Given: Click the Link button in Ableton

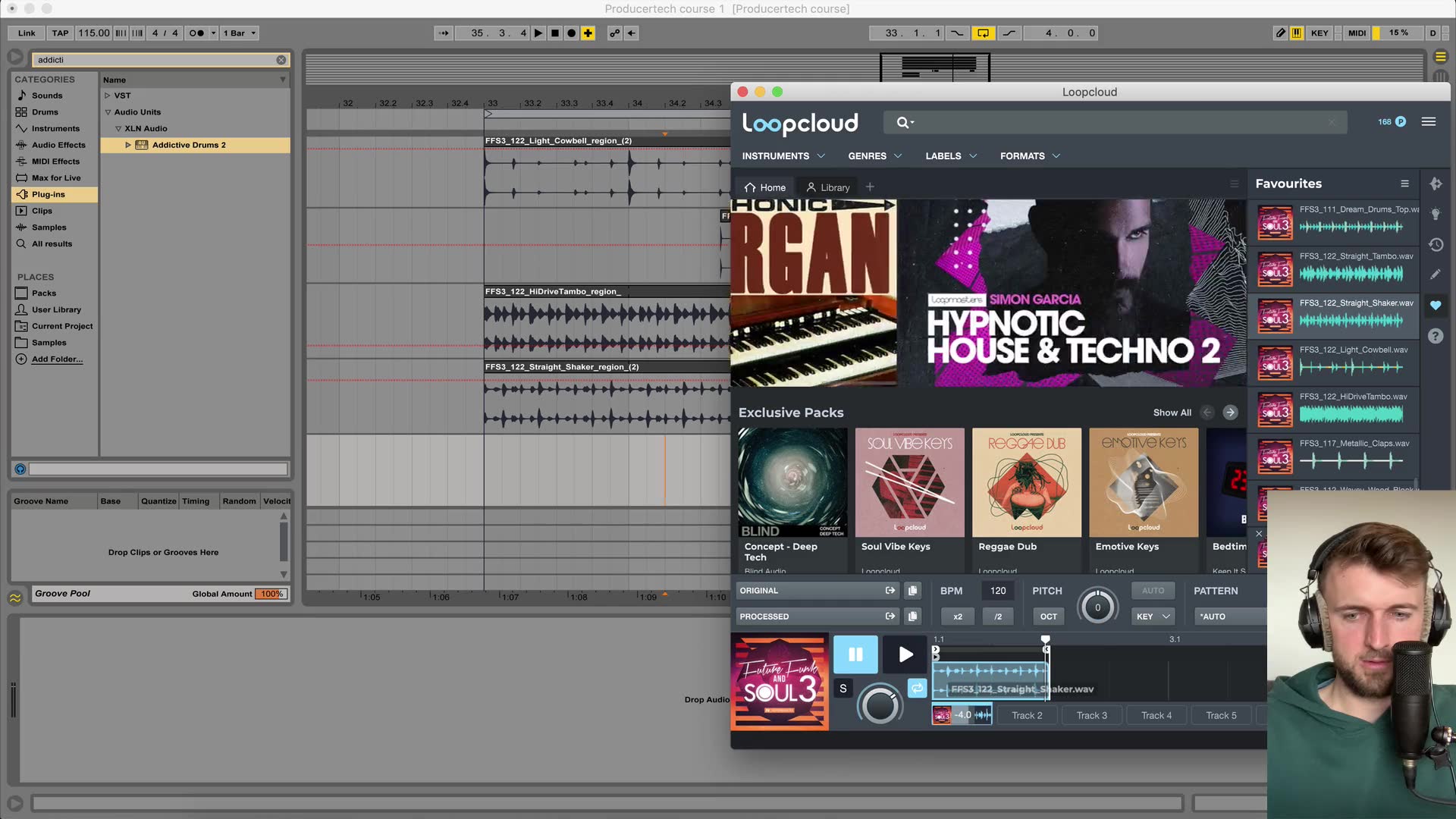Looking at the screenshot, I should pos(27,33).
